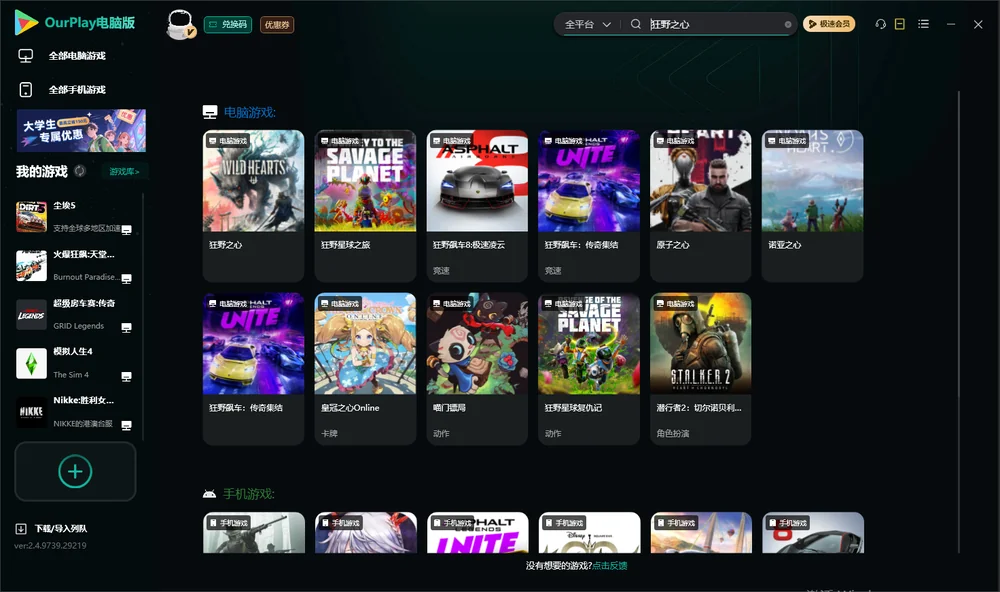This screenshot has height=592, width=1000.
Task: Open the 极速会员 membership button
Action: click(829, 24)
